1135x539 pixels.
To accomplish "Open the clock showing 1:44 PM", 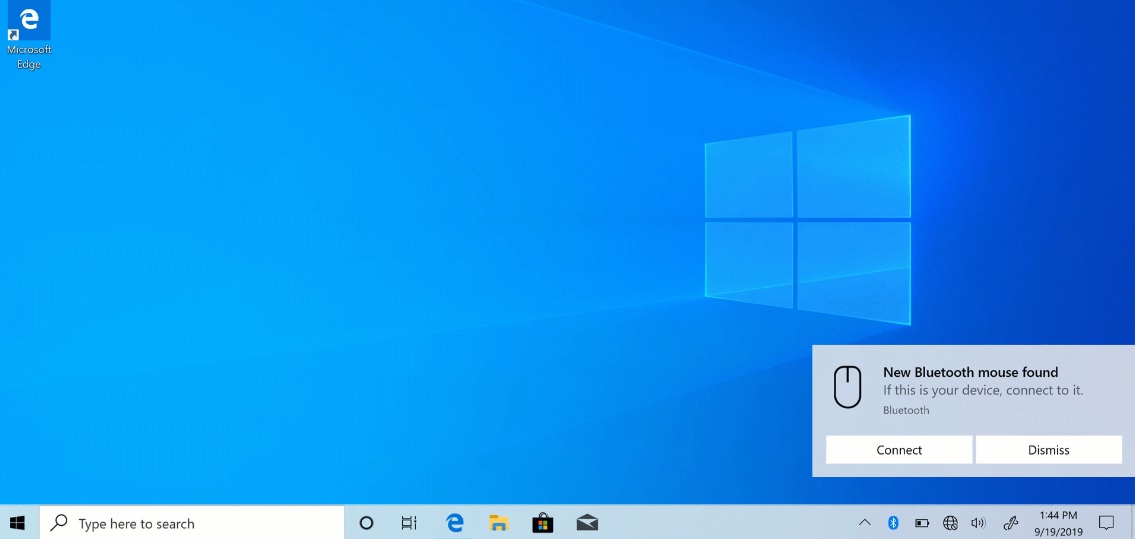I will pos(1058,523).
